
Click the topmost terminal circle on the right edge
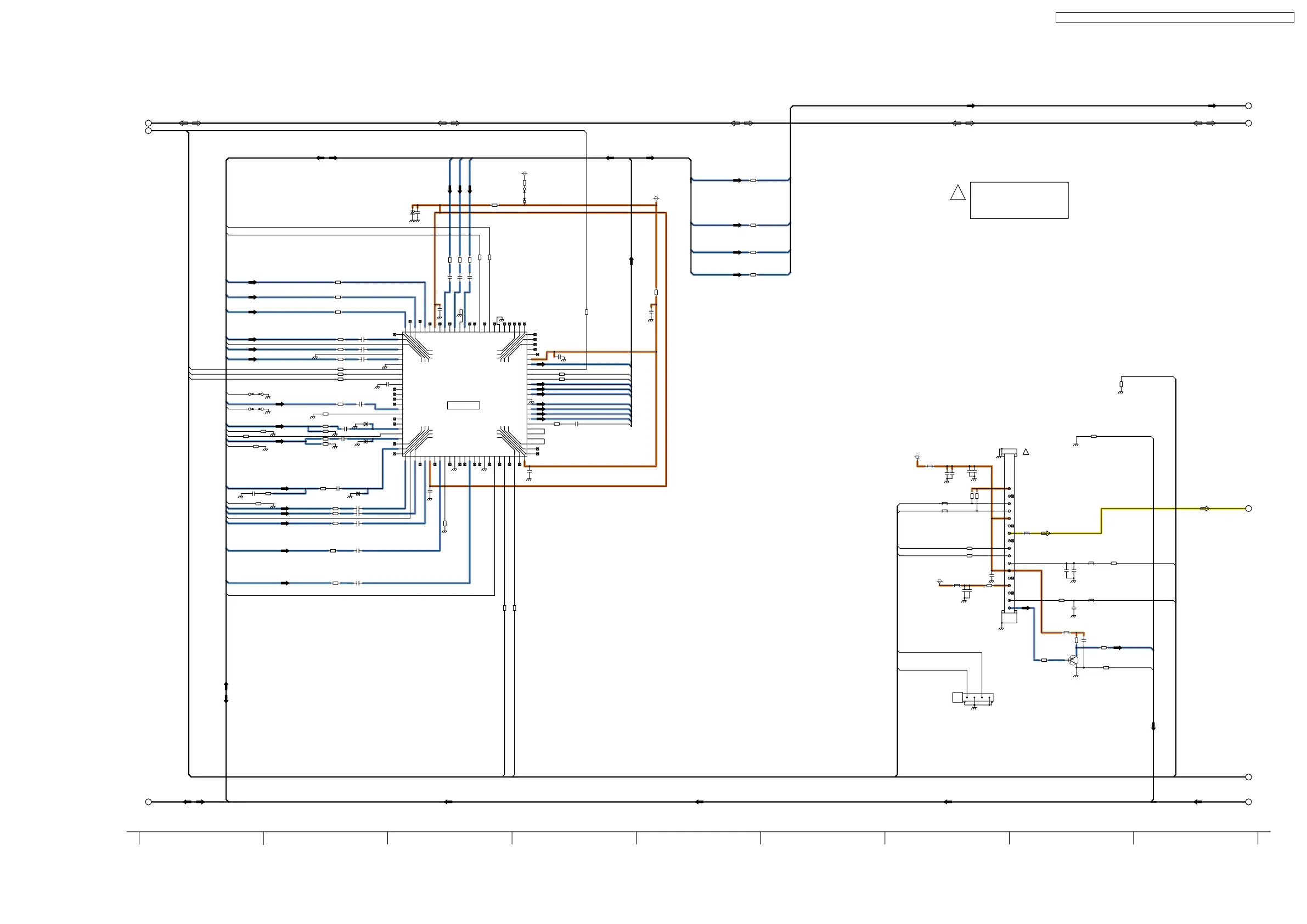(x=1248, y=106)
